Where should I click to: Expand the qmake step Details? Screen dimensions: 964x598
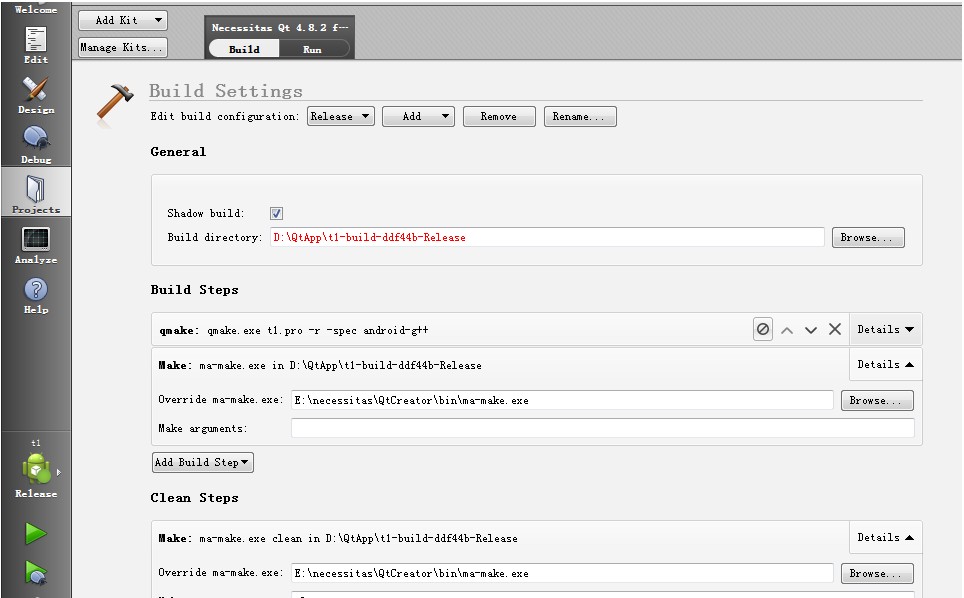click(x=885, y=329)
